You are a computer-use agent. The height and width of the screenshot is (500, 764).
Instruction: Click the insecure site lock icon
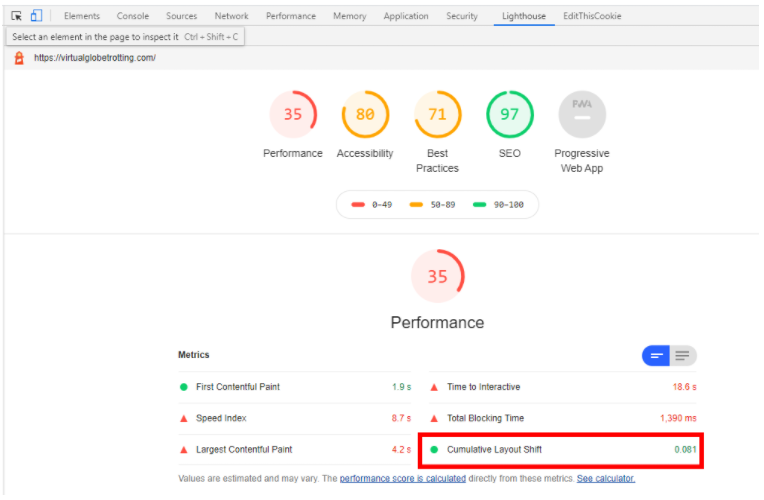click(18, 58)
